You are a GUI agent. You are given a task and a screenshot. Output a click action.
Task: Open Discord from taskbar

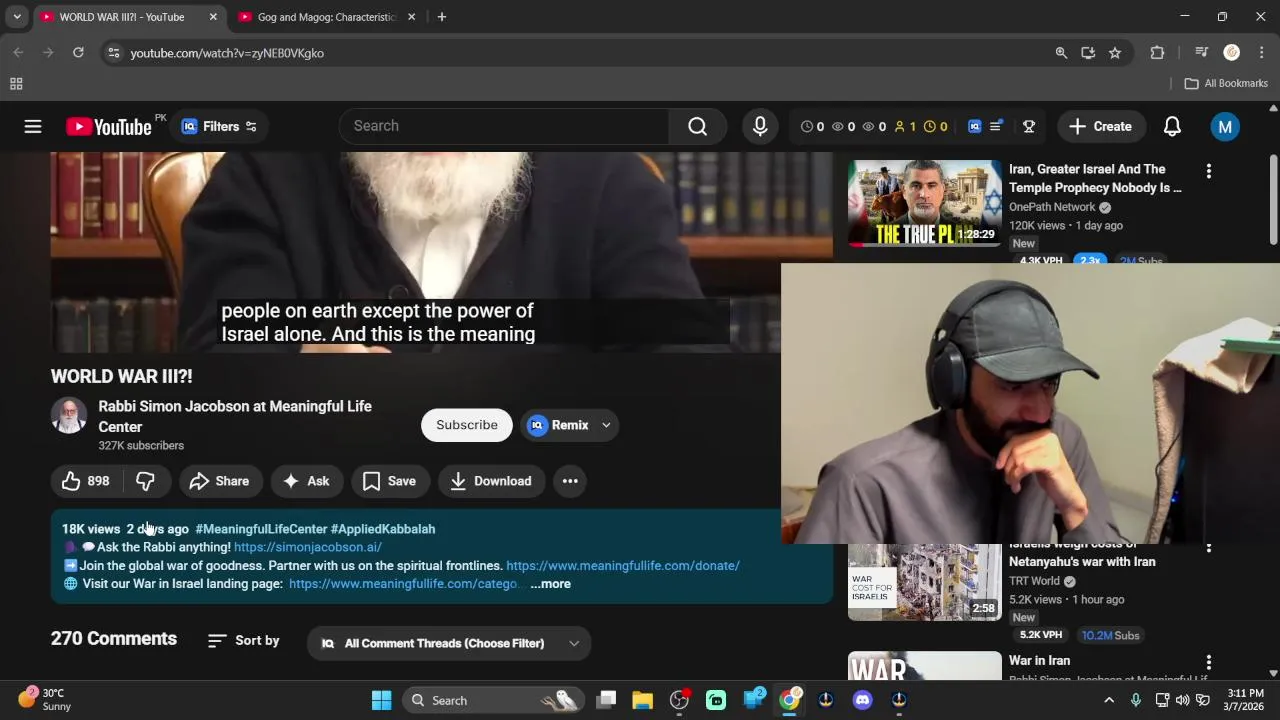pos(862,701)
